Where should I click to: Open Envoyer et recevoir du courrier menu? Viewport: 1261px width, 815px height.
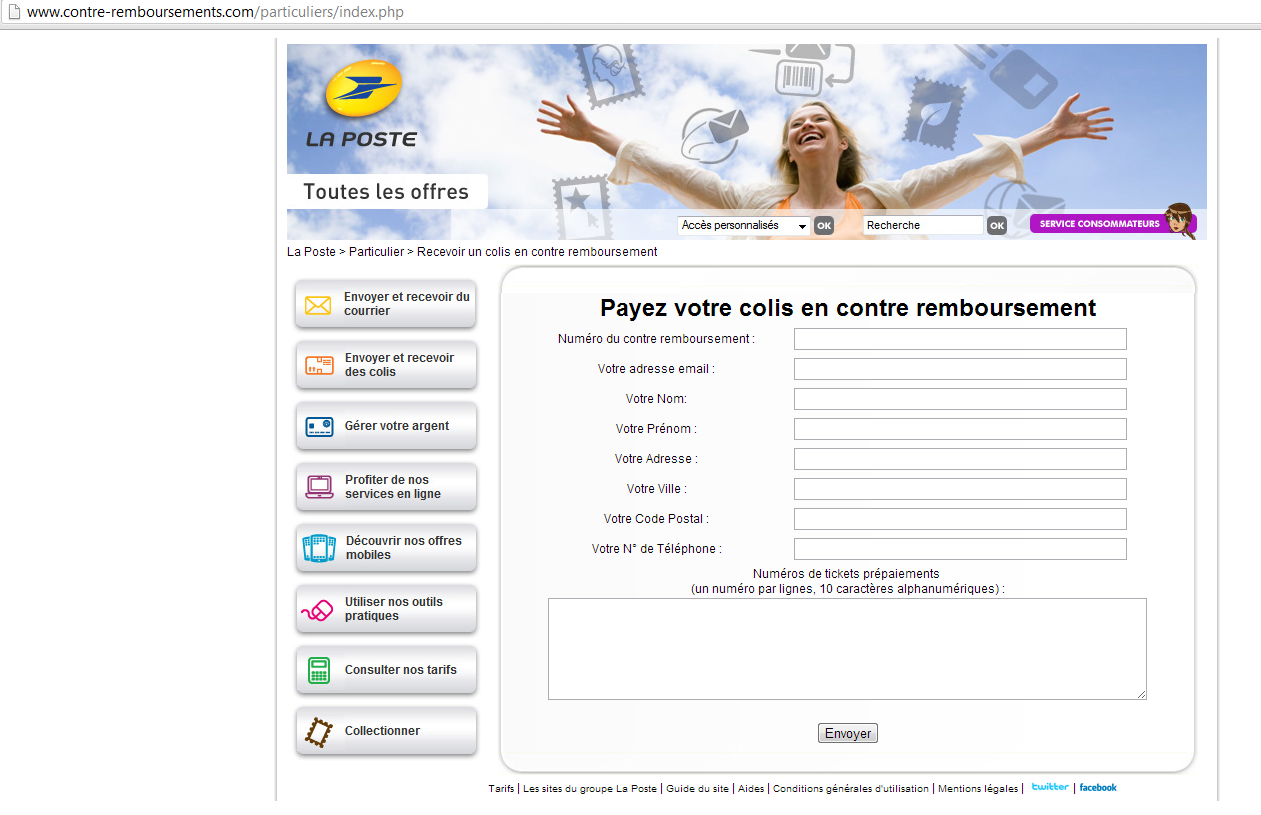coord(386,304)
